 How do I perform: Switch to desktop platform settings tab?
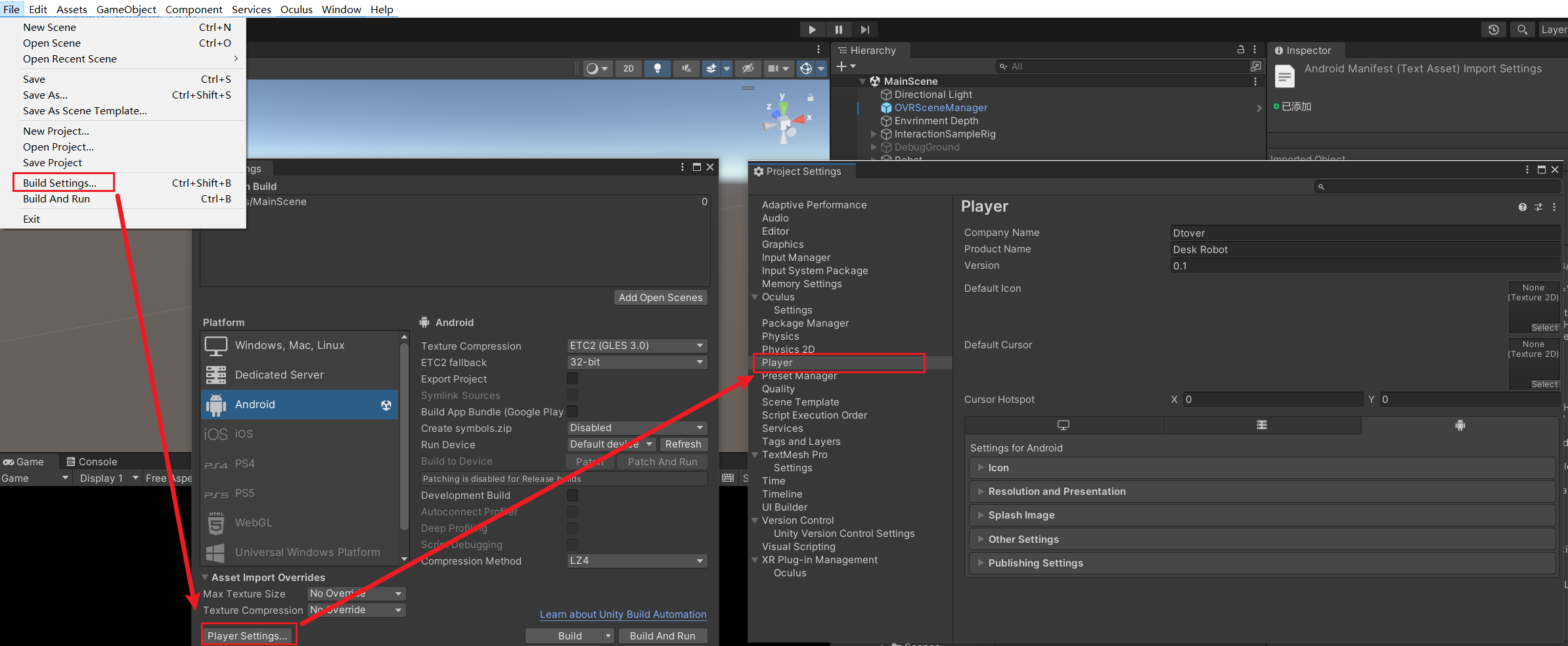point(1064,425)
